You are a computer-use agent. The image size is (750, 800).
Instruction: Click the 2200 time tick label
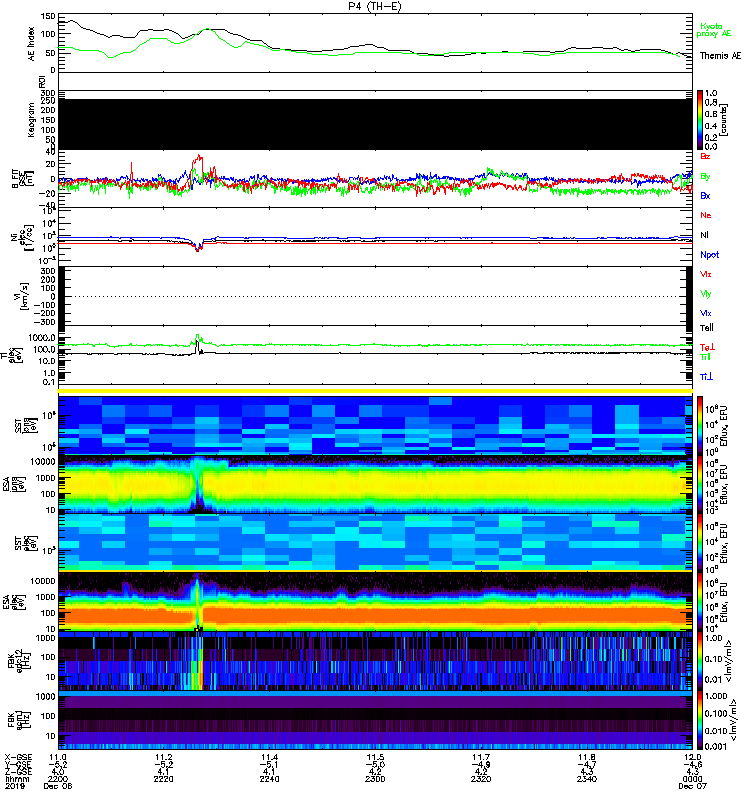pyautogui.click(x=58, y=779)
